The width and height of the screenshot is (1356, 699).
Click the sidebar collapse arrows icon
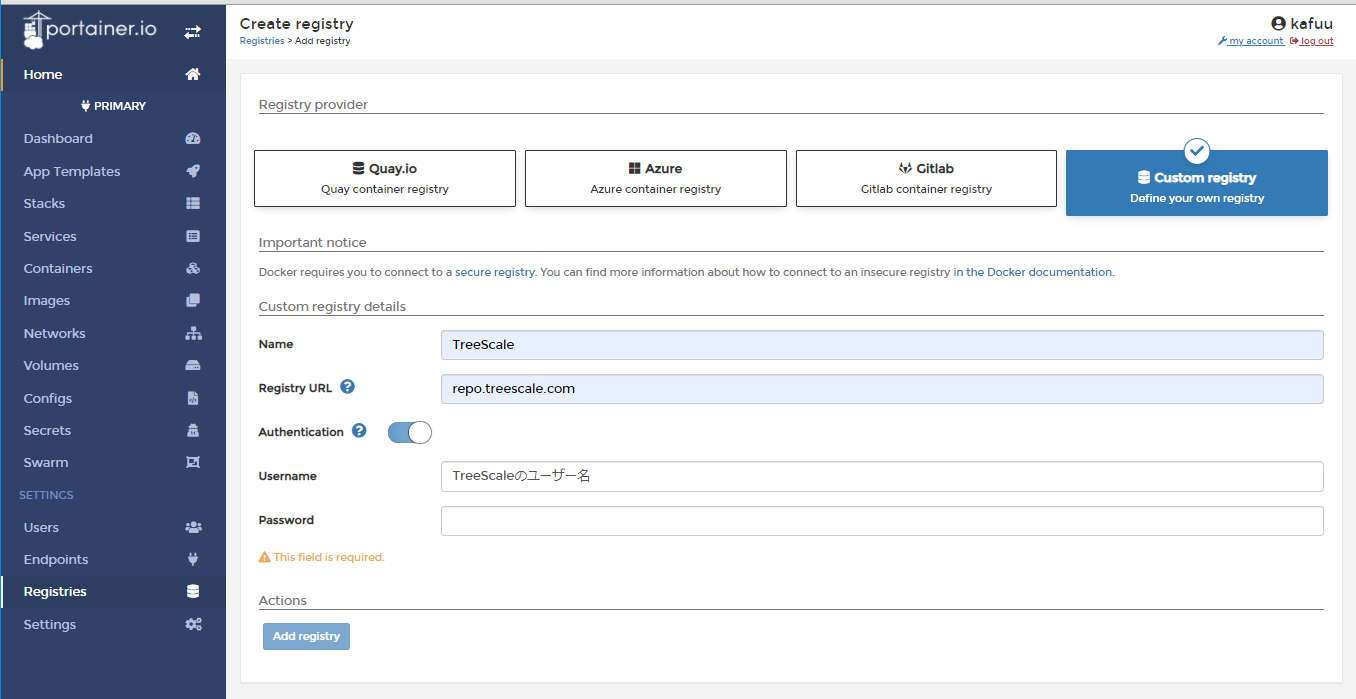[193, 33]
